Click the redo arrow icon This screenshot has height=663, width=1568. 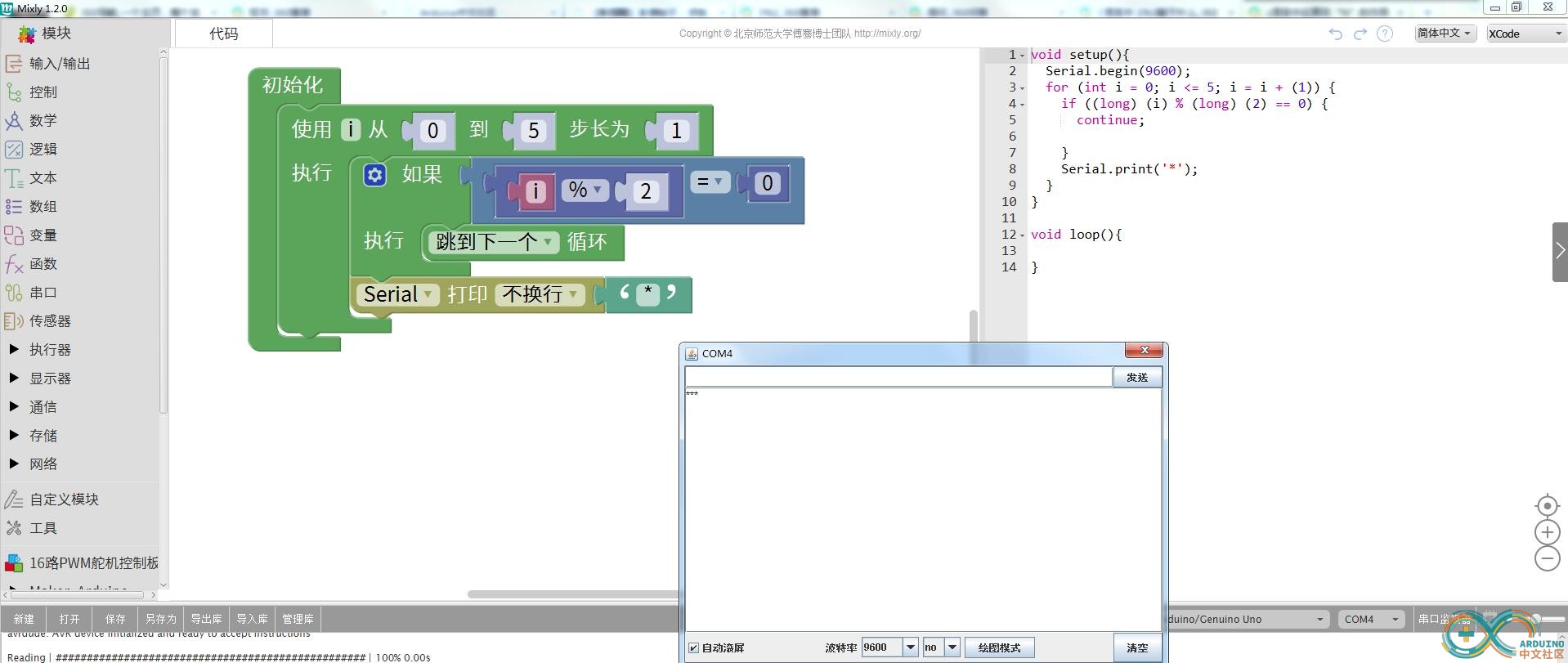(1360, 34)
